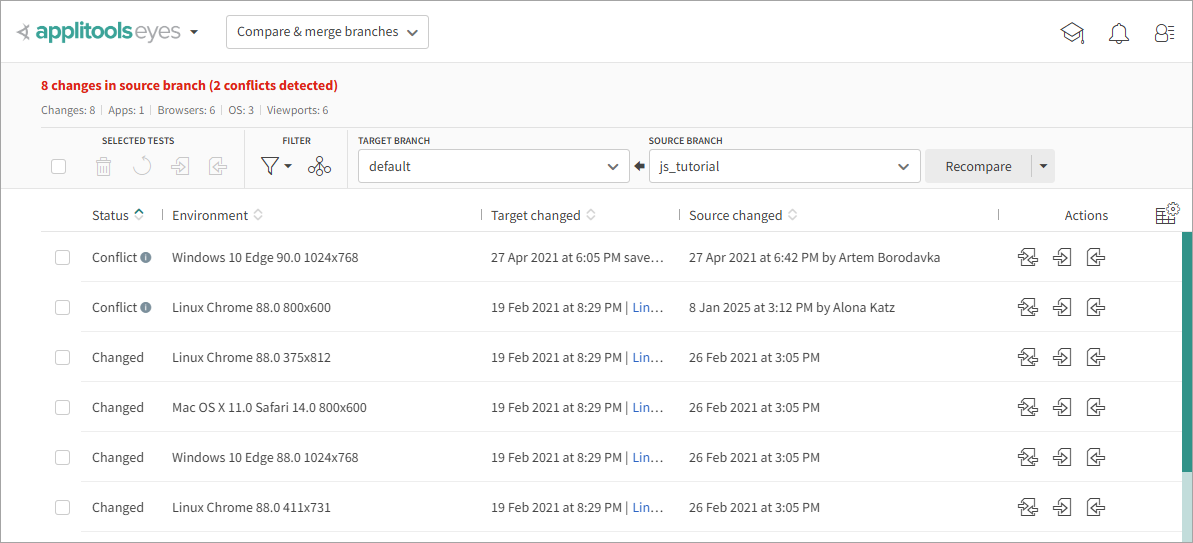Open the user account menu icon
Screen dimensions: 1193x543
click(1164, 33)
